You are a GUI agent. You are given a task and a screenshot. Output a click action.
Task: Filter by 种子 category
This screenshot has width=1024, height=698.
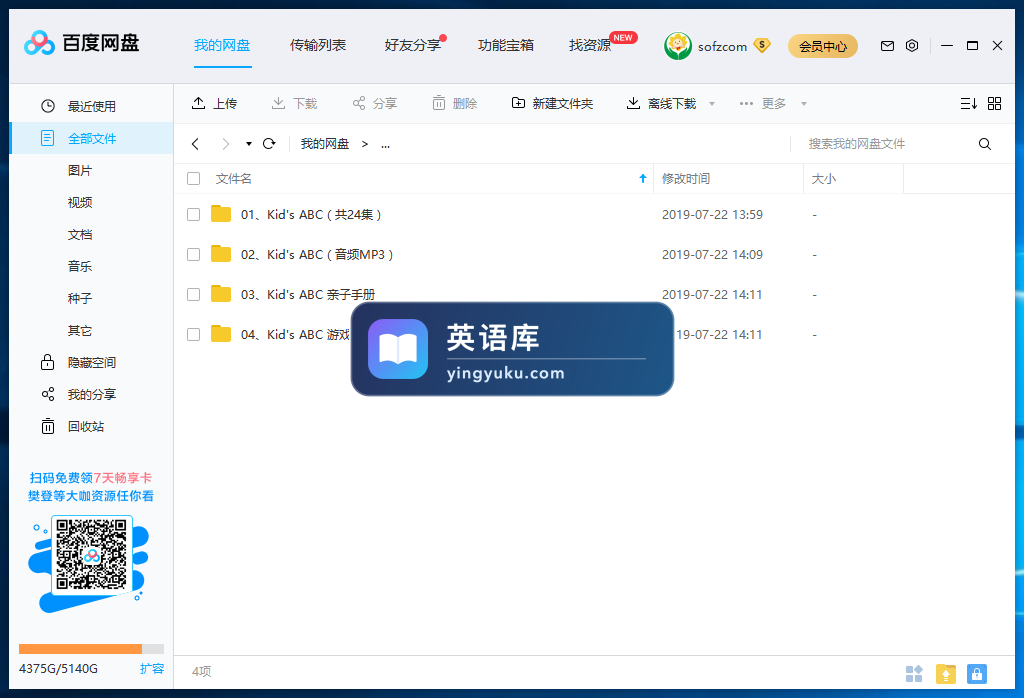[x=80, y=298]
